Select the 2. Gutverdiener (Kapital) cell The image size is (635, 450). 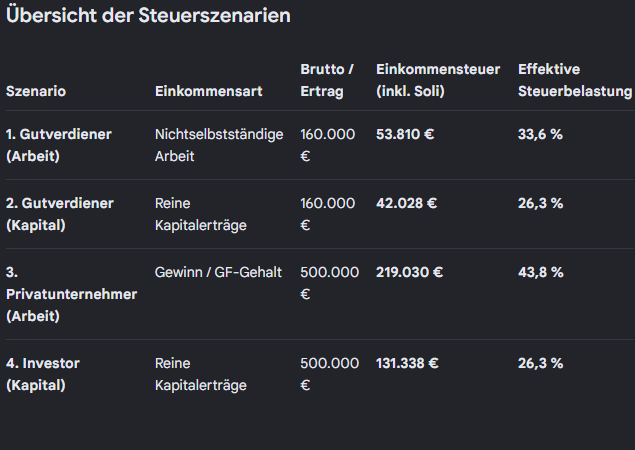60,214
